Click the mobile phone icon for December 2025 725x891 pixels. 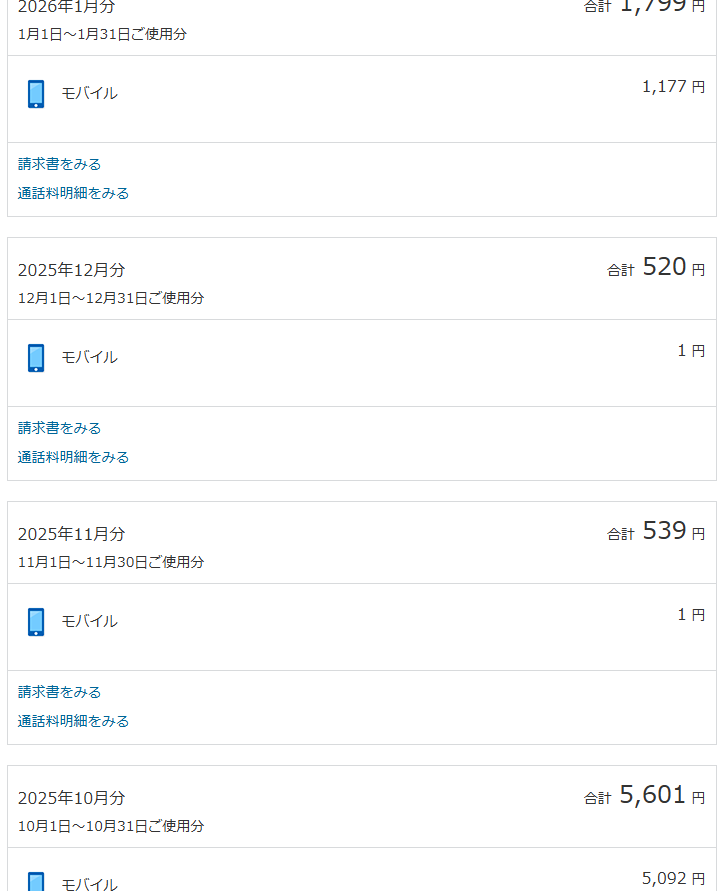[x=36, y=358]
